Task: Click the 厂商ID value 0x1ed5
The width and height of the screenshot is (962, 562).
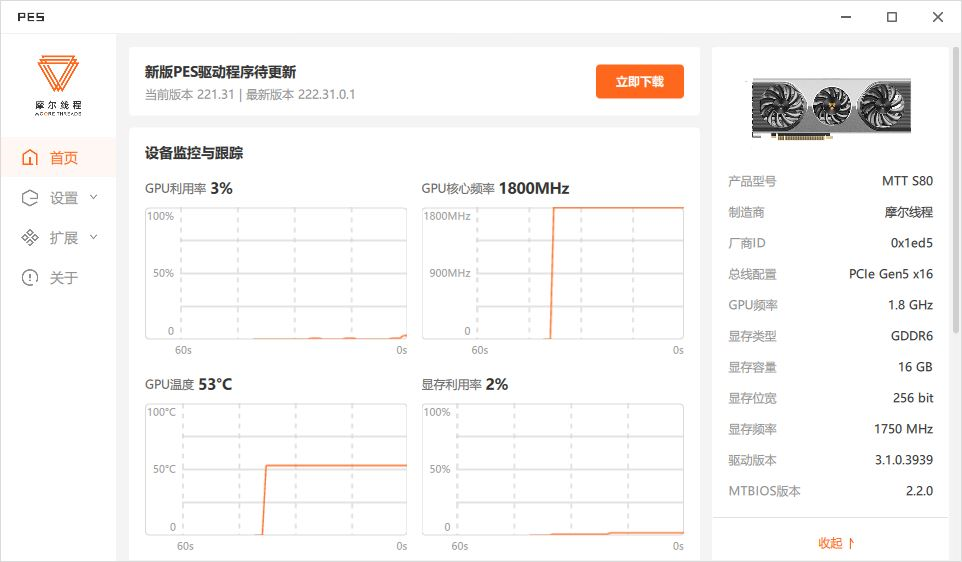Action: (x=912, y=243)
